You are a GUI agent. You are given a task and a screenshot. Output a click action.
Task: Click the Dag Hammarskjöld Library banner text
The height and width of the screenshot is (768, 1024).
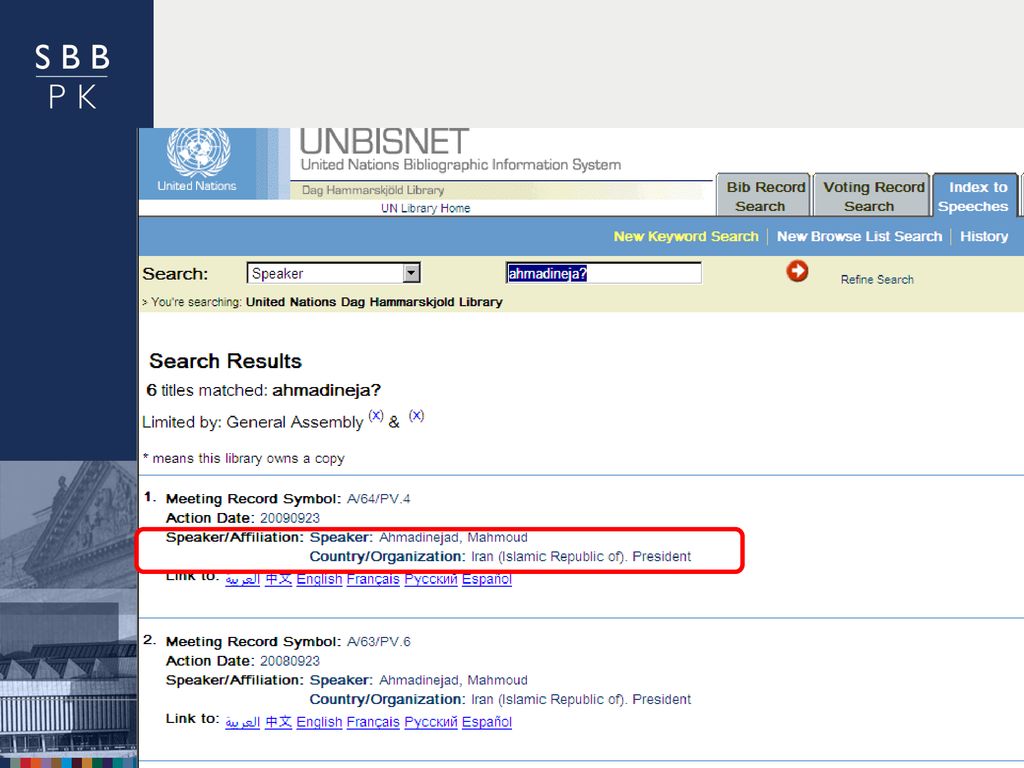click(x=373, y=190)
